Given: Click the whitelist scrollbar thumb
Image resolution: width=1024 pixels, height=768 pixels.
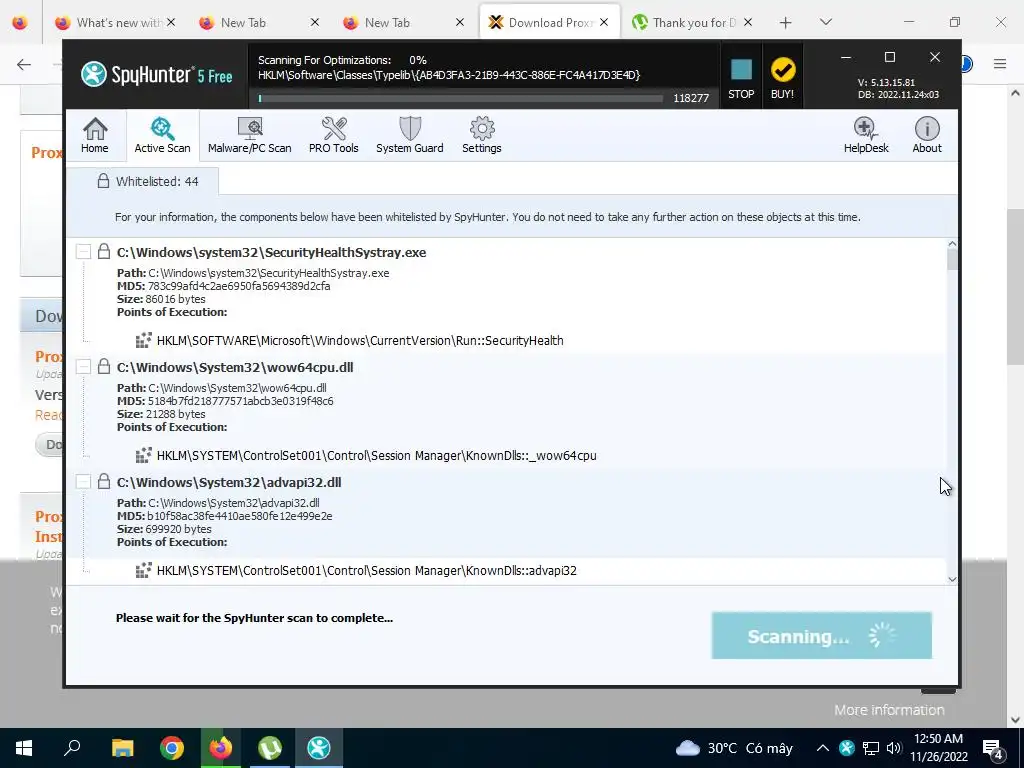Looking at the screenshot, I should 952,259.
